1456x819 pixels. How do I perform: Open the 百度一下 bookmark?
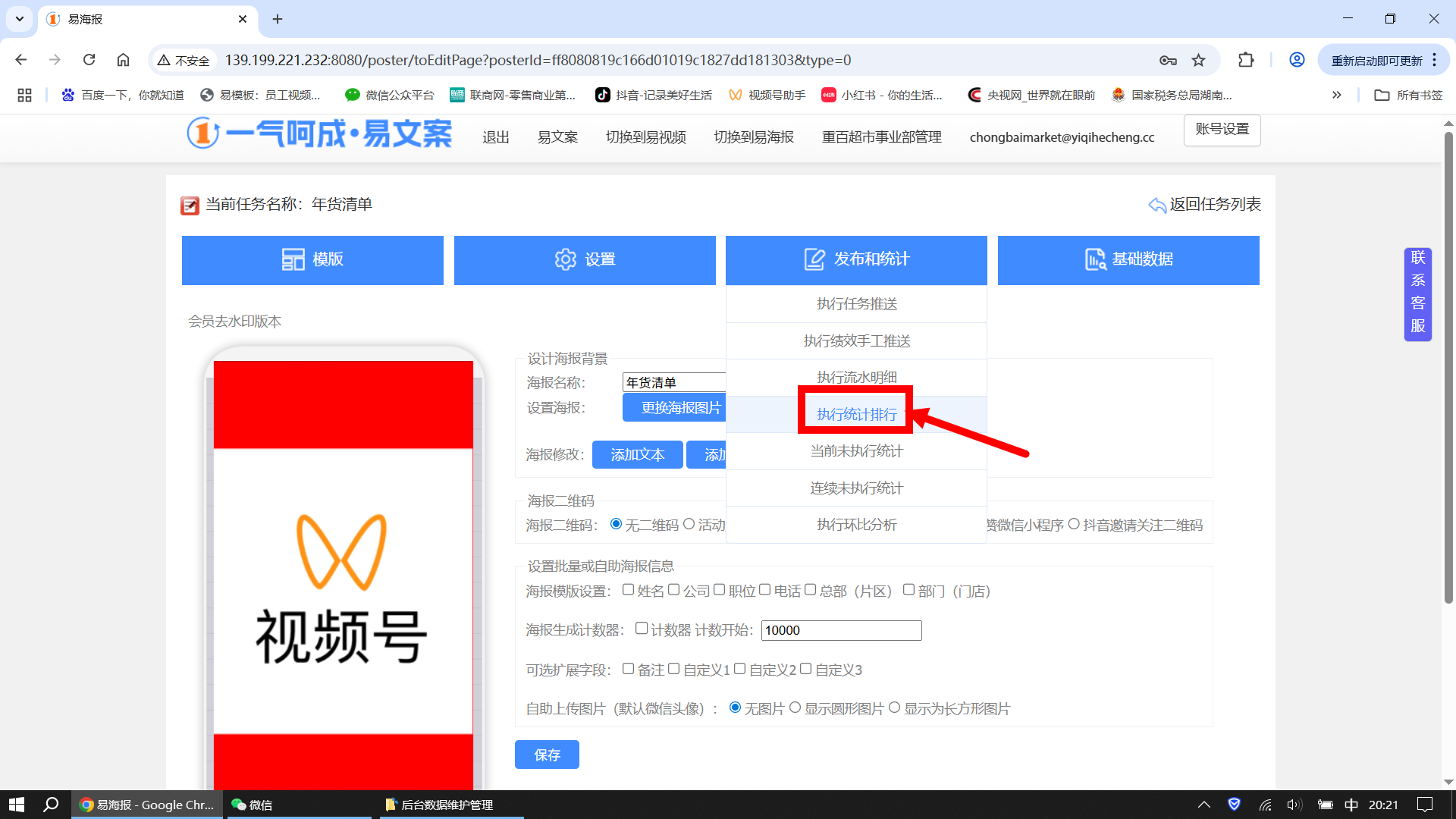tap(123, 95)
